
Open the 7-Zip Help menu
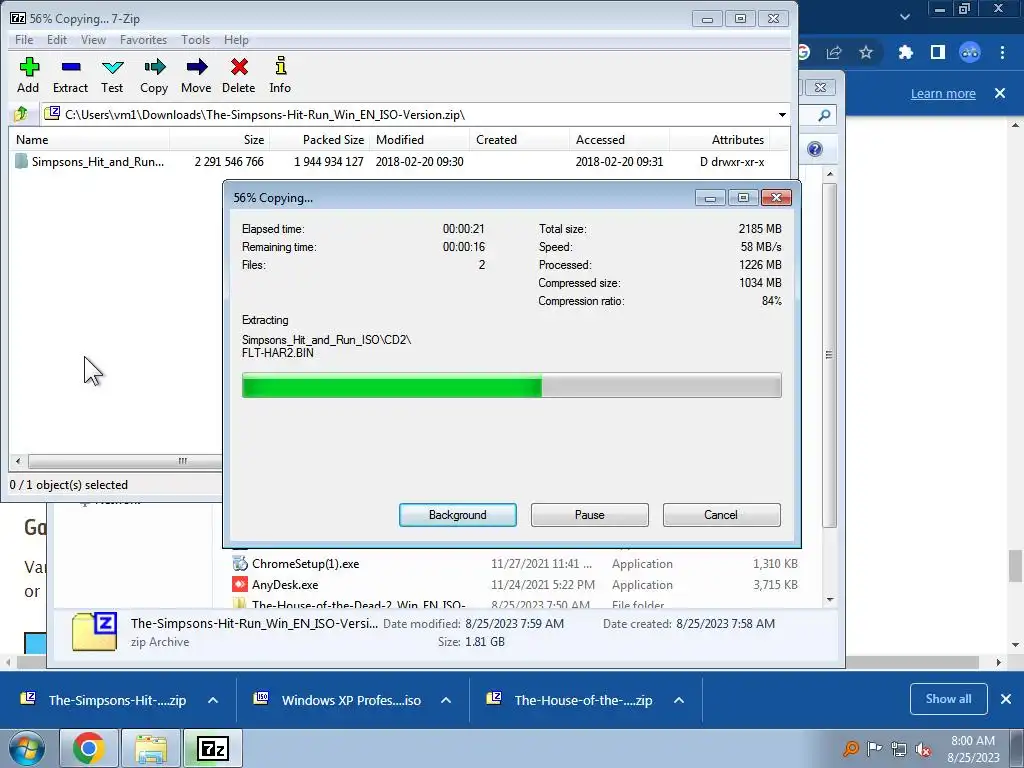coord(236,40)
